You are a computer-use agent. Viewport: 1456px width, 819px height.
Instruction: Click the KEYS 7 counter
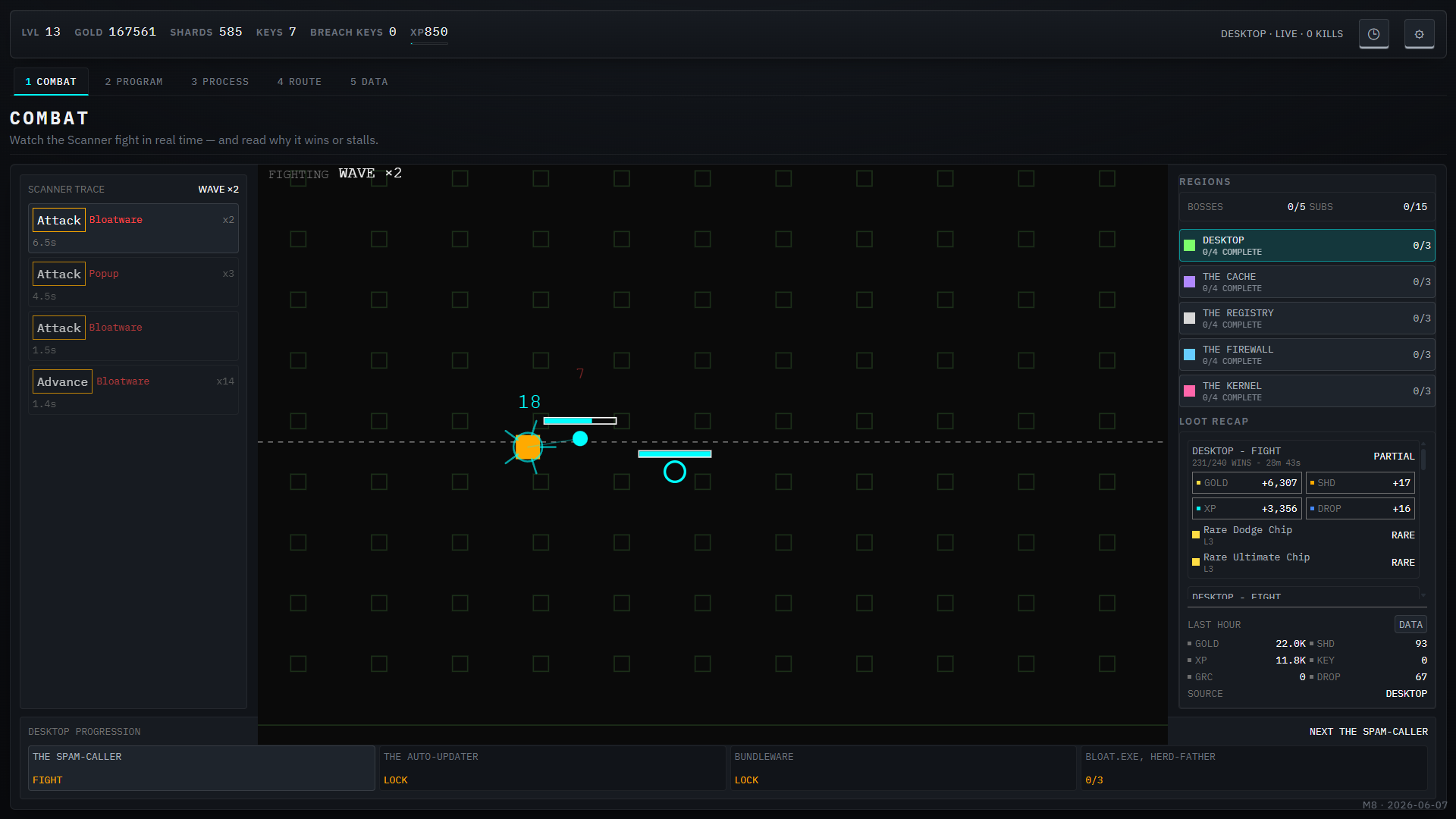click(276, 32)
